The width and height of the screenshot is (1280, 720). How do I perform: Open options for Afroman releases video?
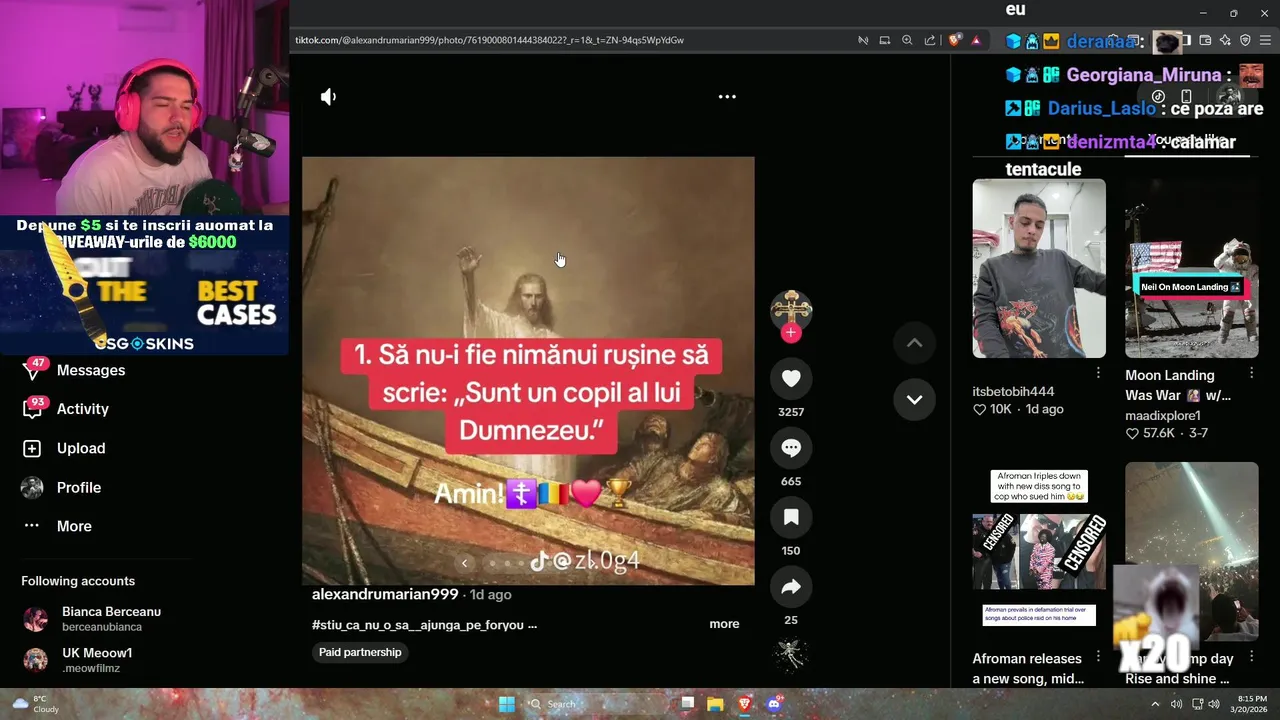coord(1098,657)
